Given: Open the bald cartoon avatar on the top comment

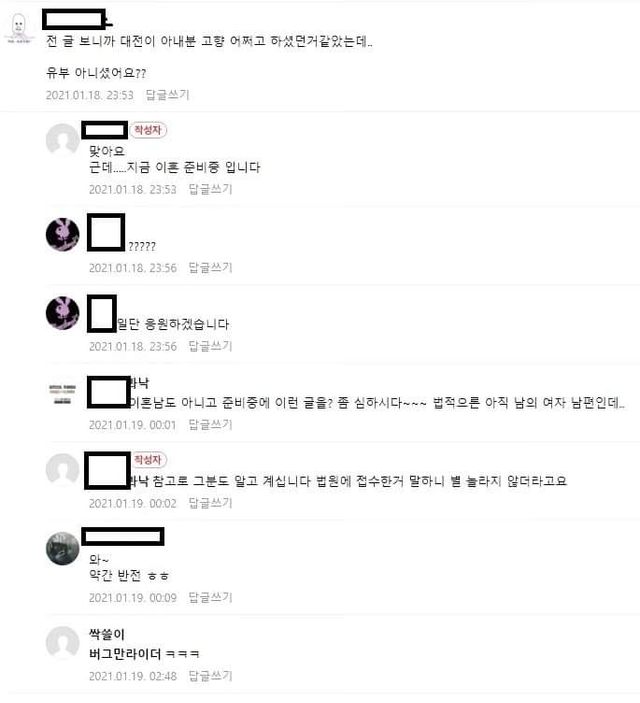Looking at the screenshot, I should 18,28.
